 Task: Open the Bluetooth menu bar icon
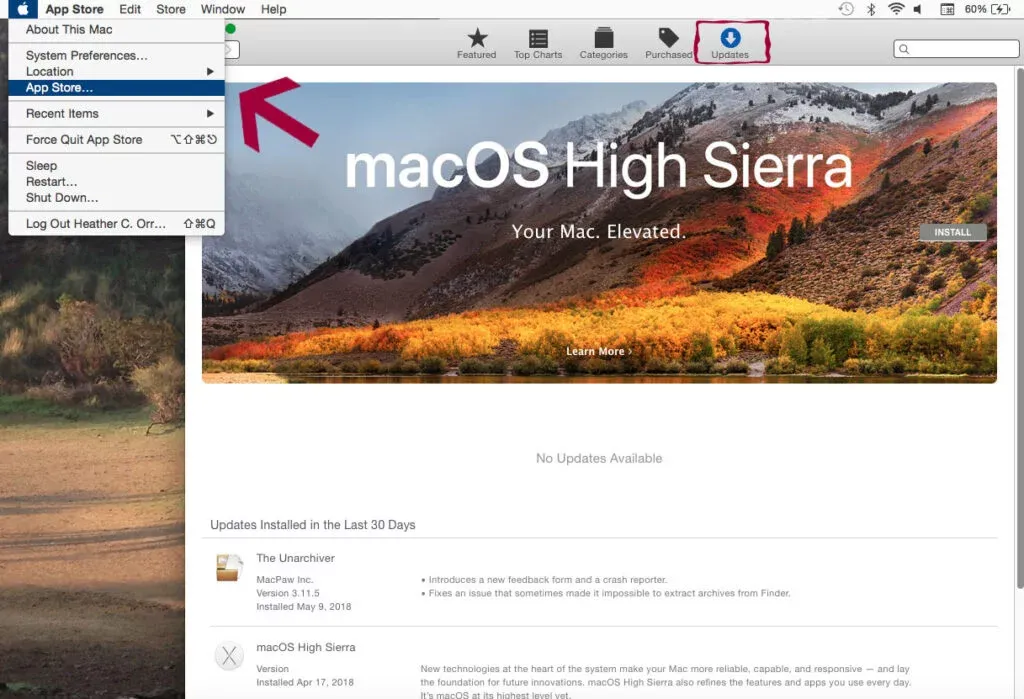[871, 9]
